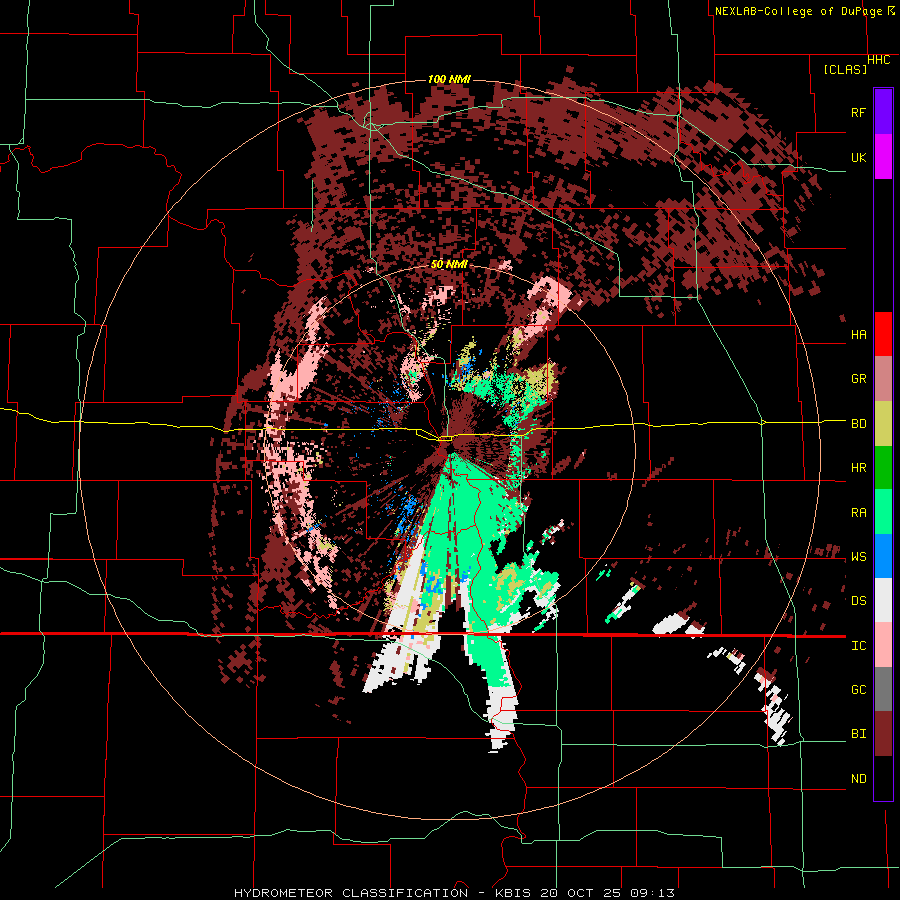Click the 100 NMI range ring label
The height and width of the screenshot is (900, 900).
[x=449, y=79]
